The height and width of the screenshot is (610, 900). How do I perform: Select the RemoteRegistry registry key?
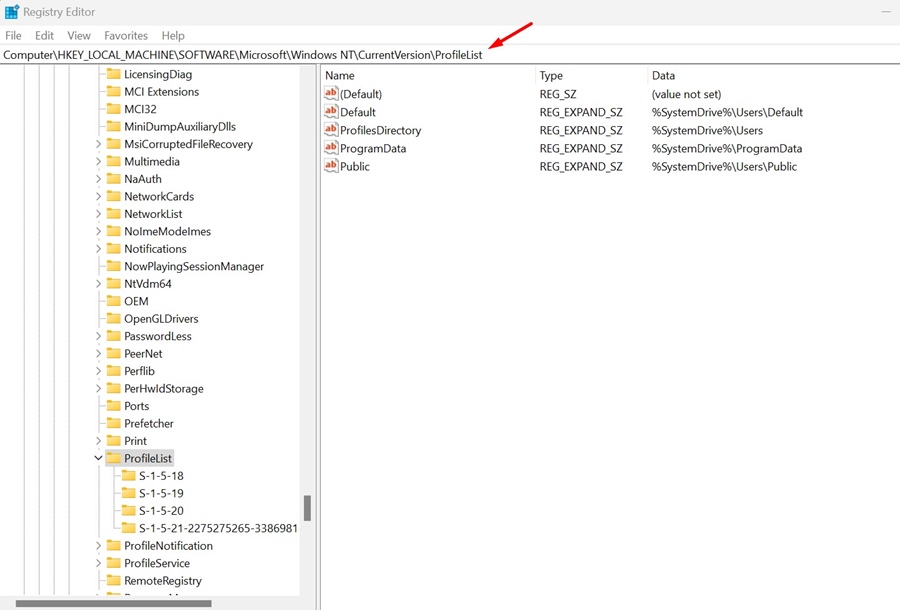(163, 581)
